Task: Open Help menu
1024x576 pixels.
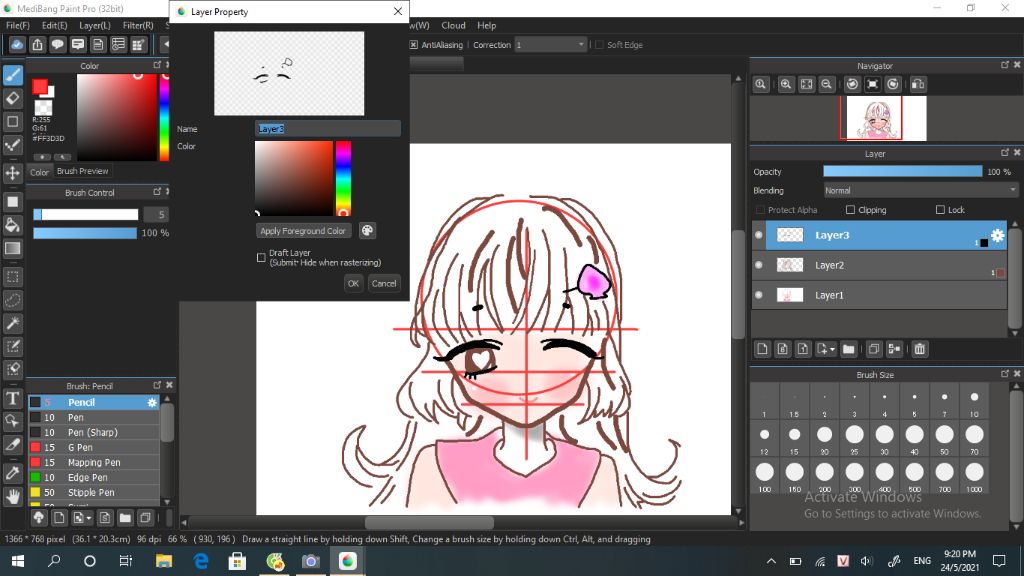Action: pyautogui.click(x=487, y=25)
